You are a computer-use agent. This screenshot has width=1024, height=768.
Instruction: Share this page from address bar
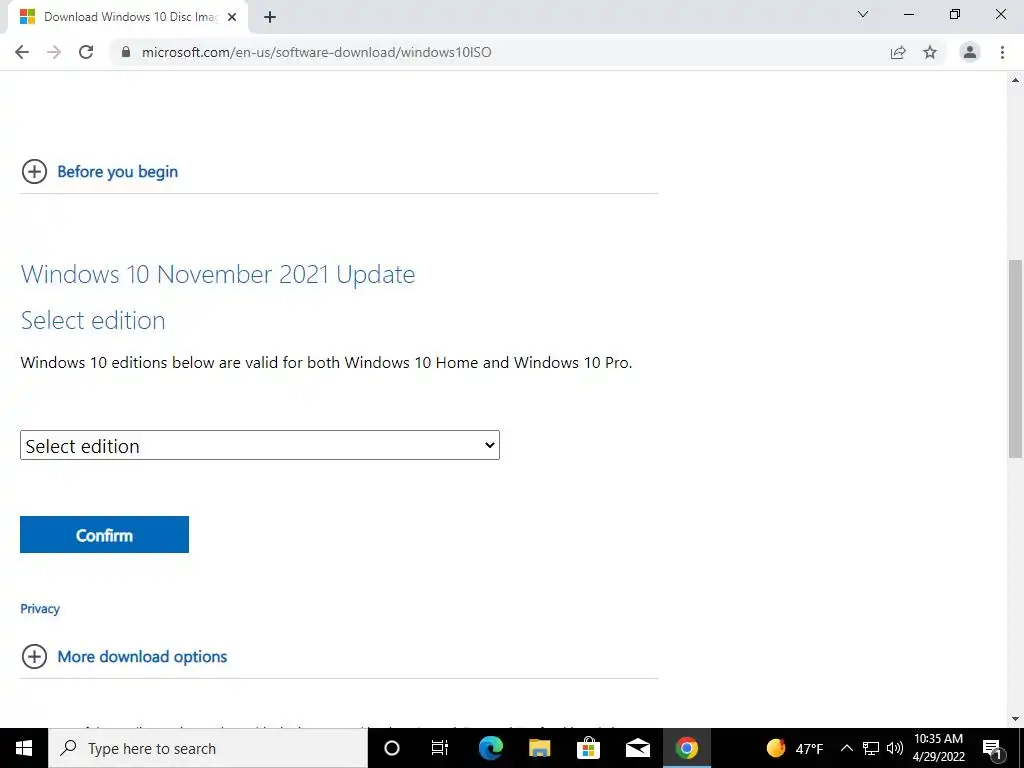[x=898, y=52]
